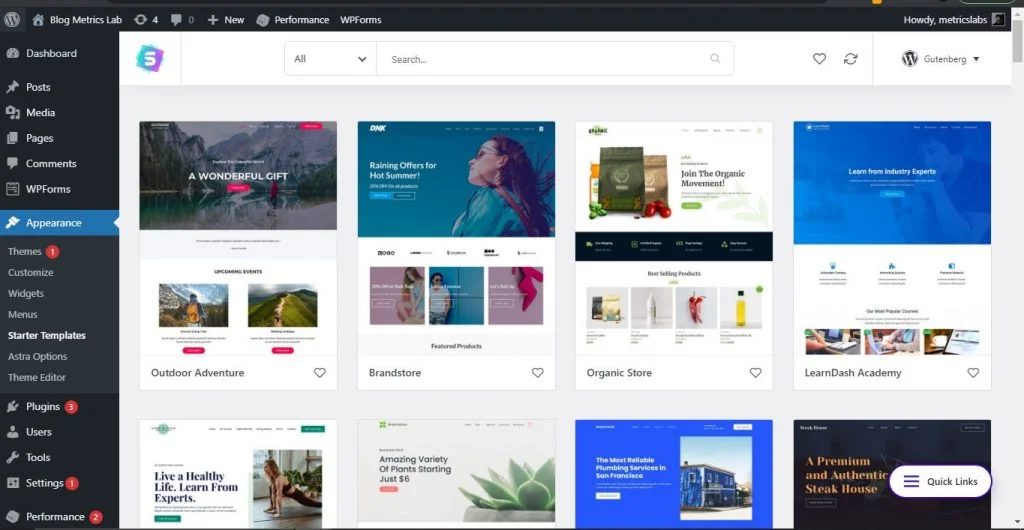Click WPForms icon in sidebar
Image resolution: width=1024 pixels, height=530 pixels.
pyautogui.click(x=12, y=189)
